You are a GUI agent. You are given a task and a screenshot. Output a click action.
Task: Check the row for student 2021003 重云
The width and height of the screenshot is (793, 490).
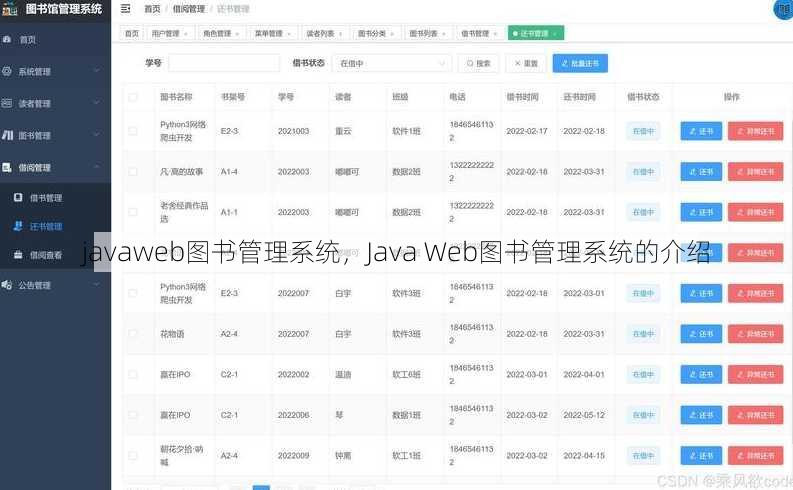pyautogui.click(x=133, y=131)
